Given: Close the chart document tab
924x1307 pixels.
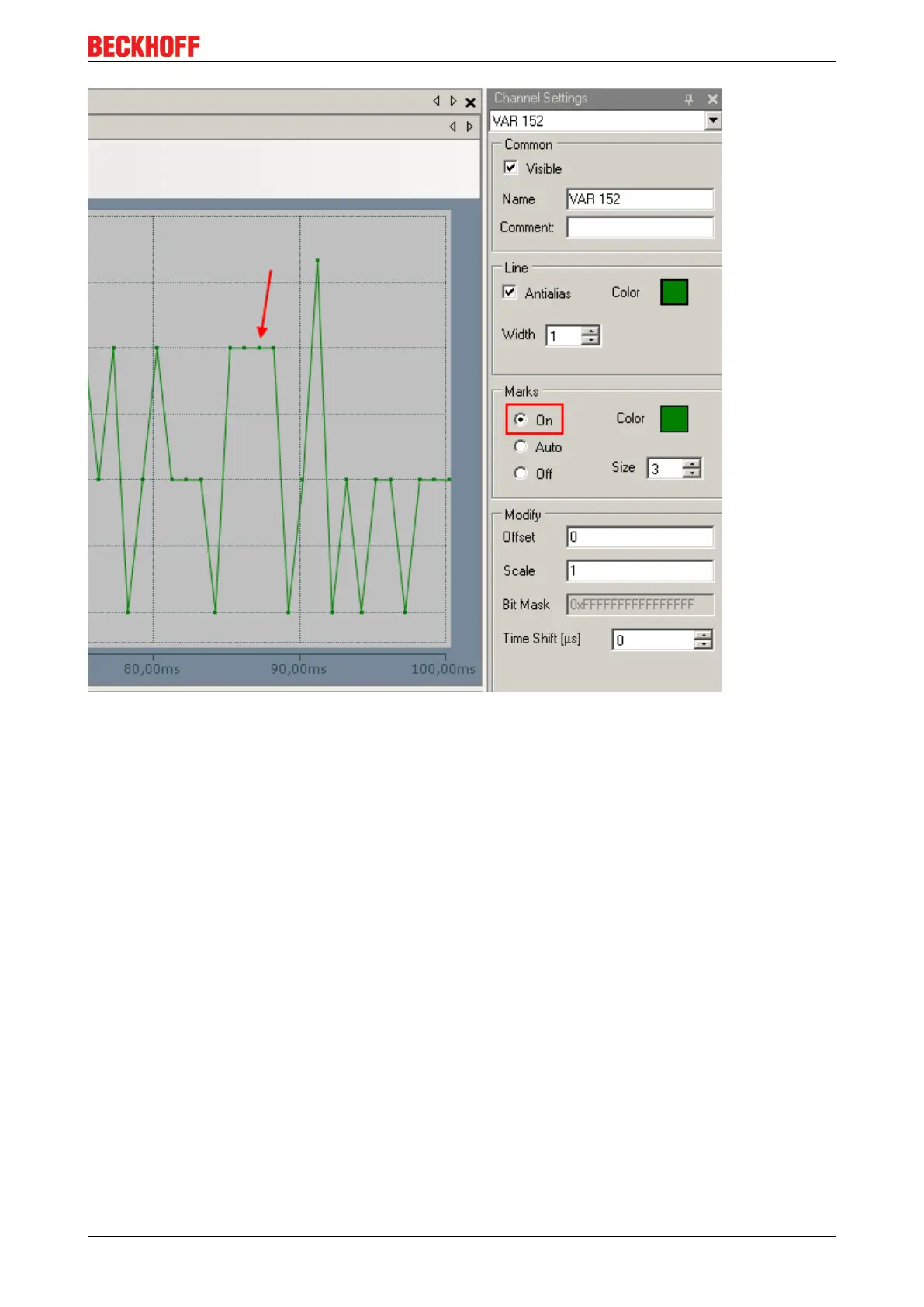Looking at the screenshot, I should click(470, 102).
